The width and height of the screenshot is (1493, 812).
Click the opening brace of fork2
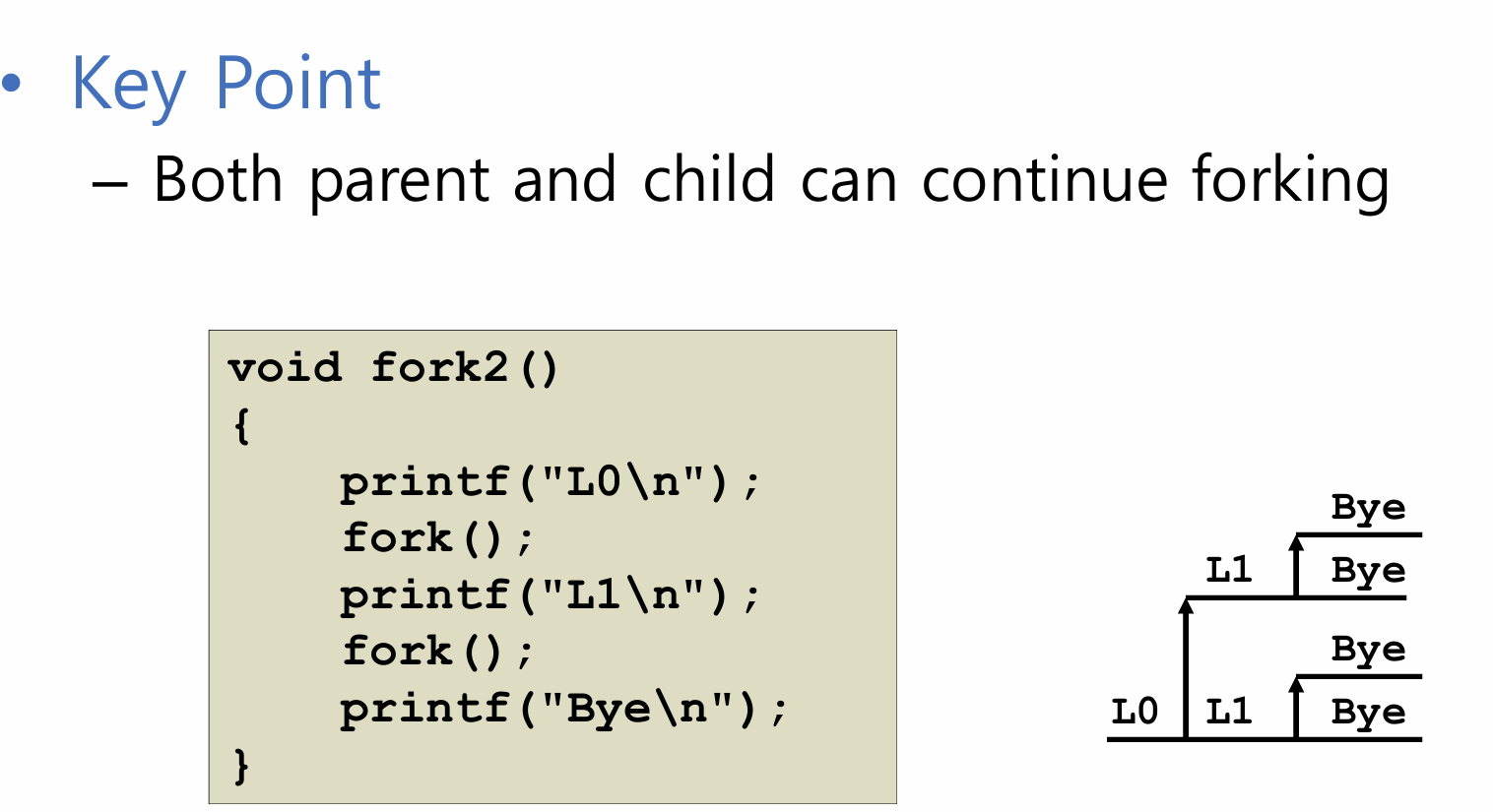(241, 426)
